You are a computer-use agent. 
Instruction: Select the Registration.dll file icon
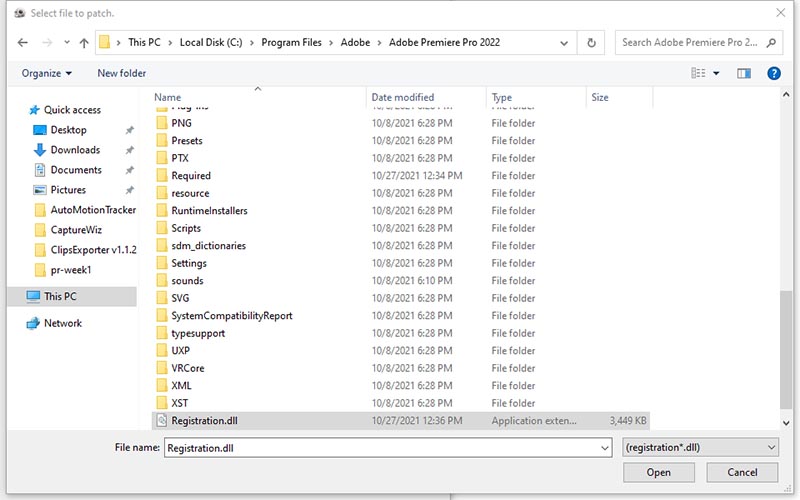(162, 420)
